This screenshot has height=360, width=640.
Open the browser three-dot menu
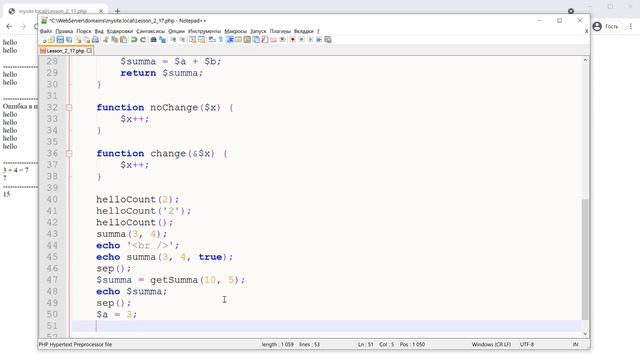(x=631, y=27)
